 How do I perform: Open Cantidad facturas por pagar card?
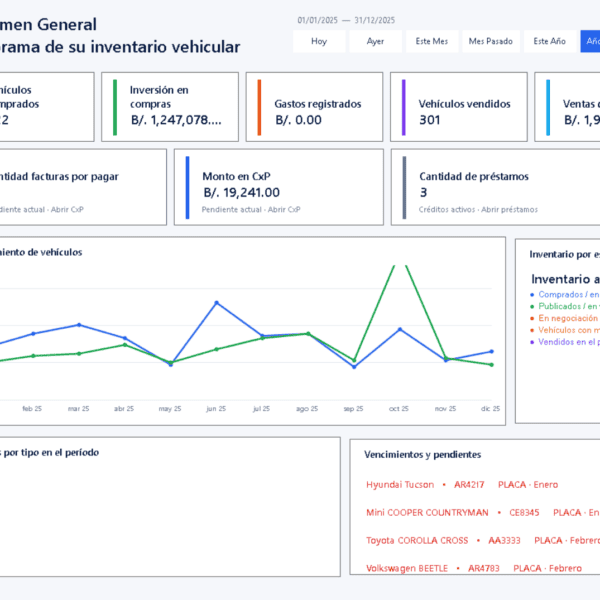(83, 187)
